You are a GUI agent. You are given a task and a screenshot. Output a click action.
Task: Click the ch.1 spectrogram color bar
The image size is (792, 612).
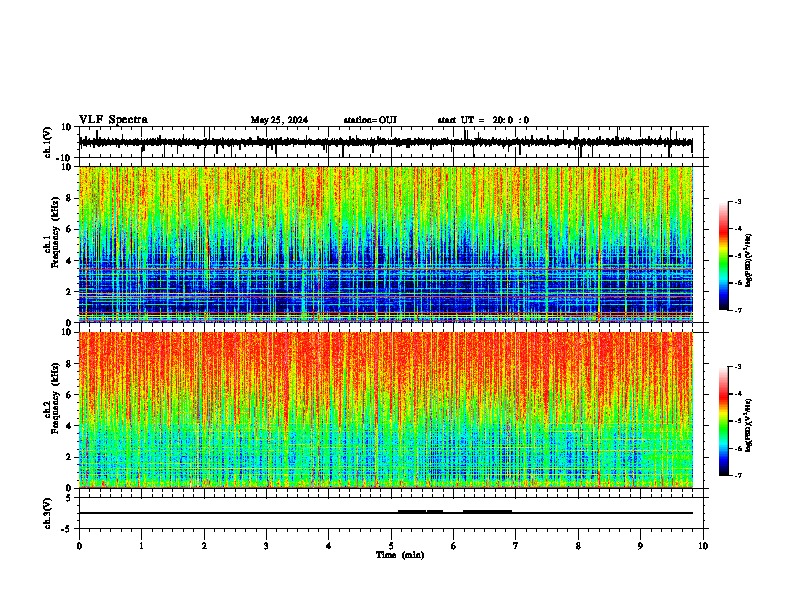pos(724,256)
